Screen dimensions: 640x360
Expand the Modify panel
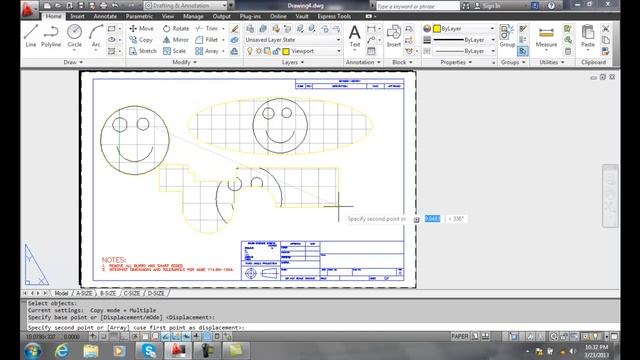pyautogui.click(x=184, y=62)
